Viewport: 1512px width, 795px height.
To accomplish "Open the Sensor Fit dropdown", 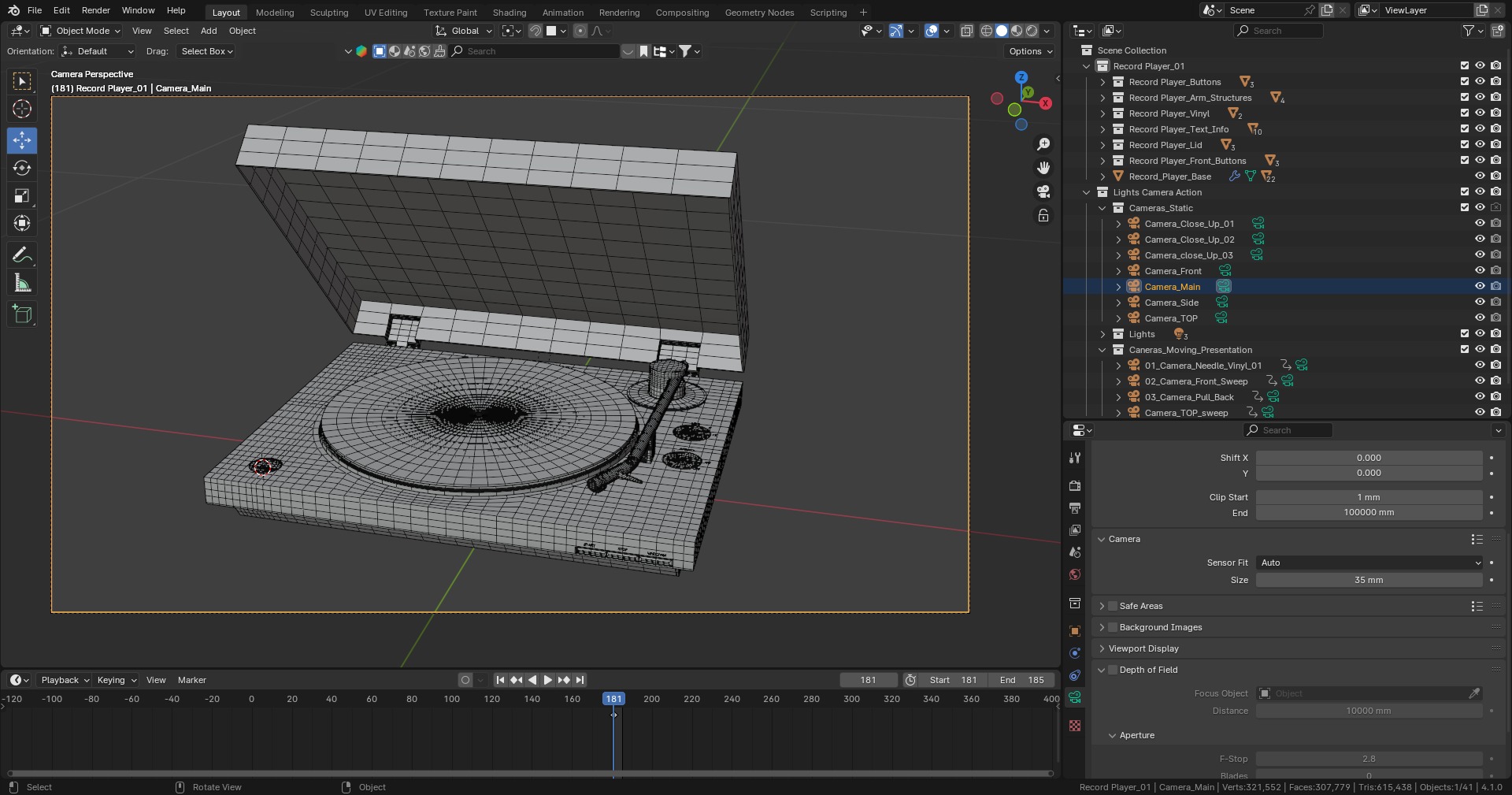I will [x=1369, y=563].
